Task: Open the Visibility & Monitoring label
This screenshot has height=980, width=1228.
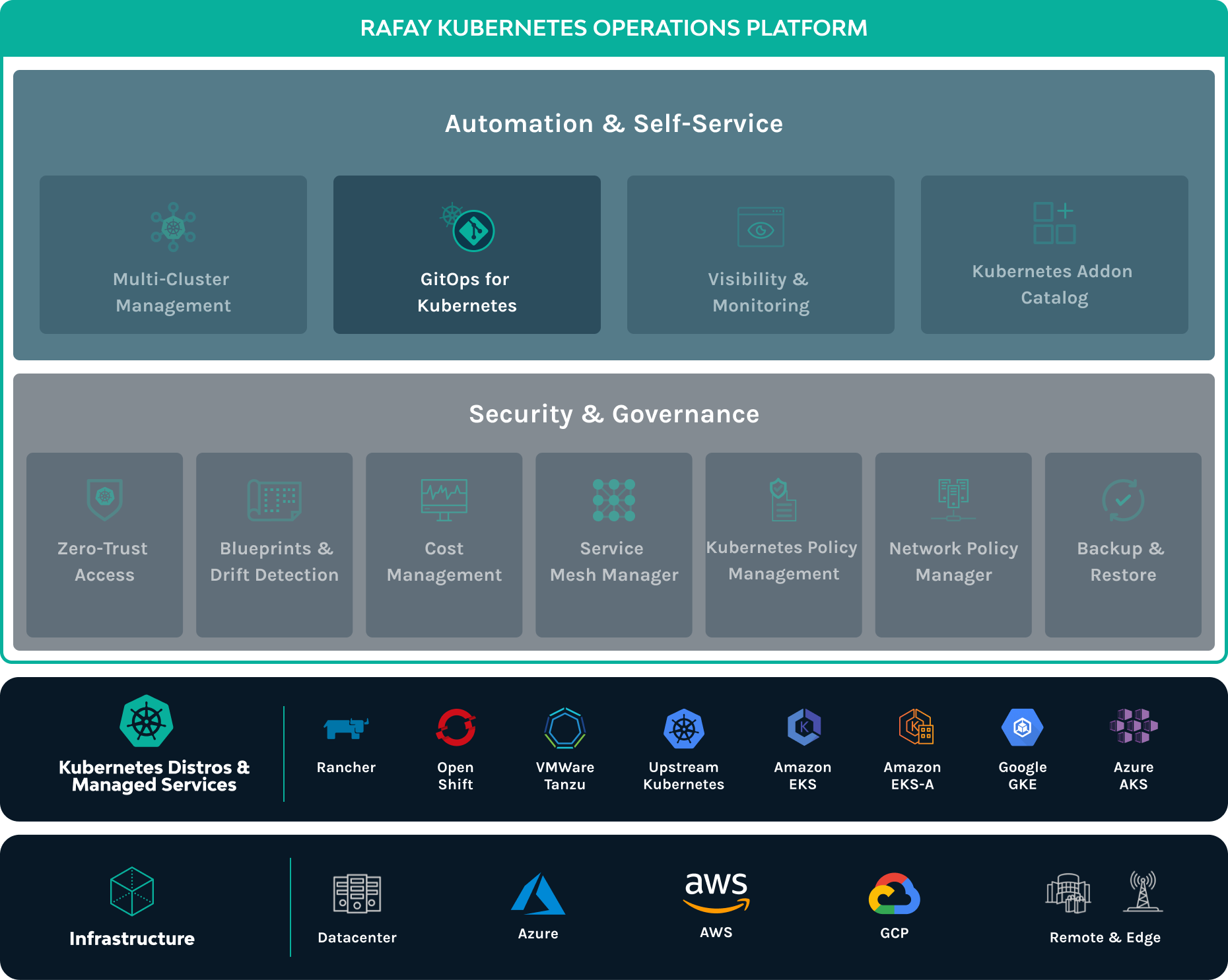Action: (x=761, y=292)
